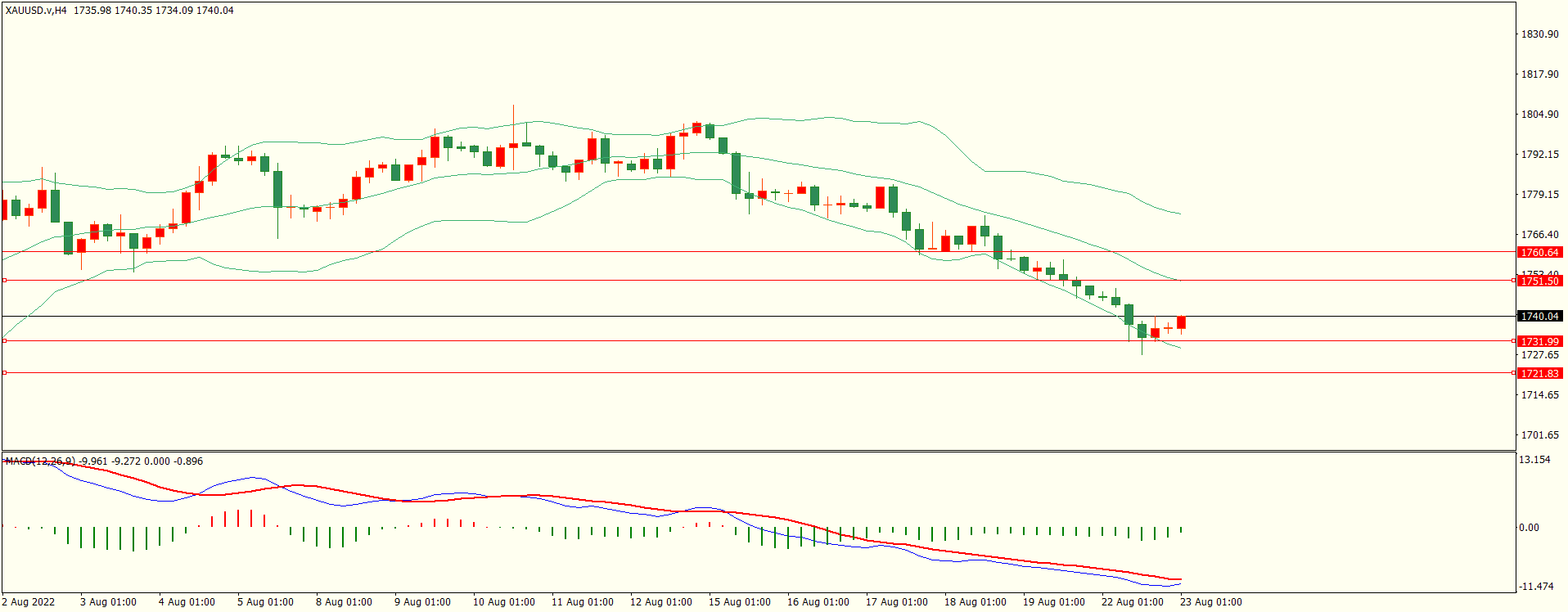Click the 22 Aug 01:00 time label
Screen dimensions: 1568x612
click(x=1133, y=602)
